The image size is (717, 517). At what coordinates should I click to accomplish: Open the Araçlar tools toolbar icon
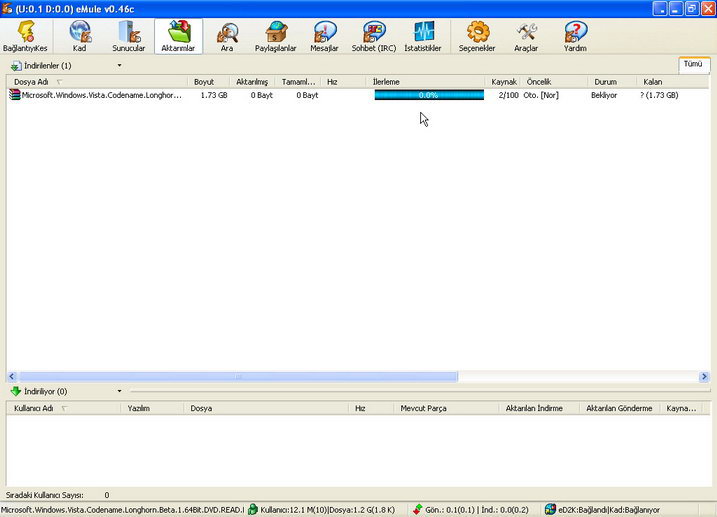coord(526,36)
